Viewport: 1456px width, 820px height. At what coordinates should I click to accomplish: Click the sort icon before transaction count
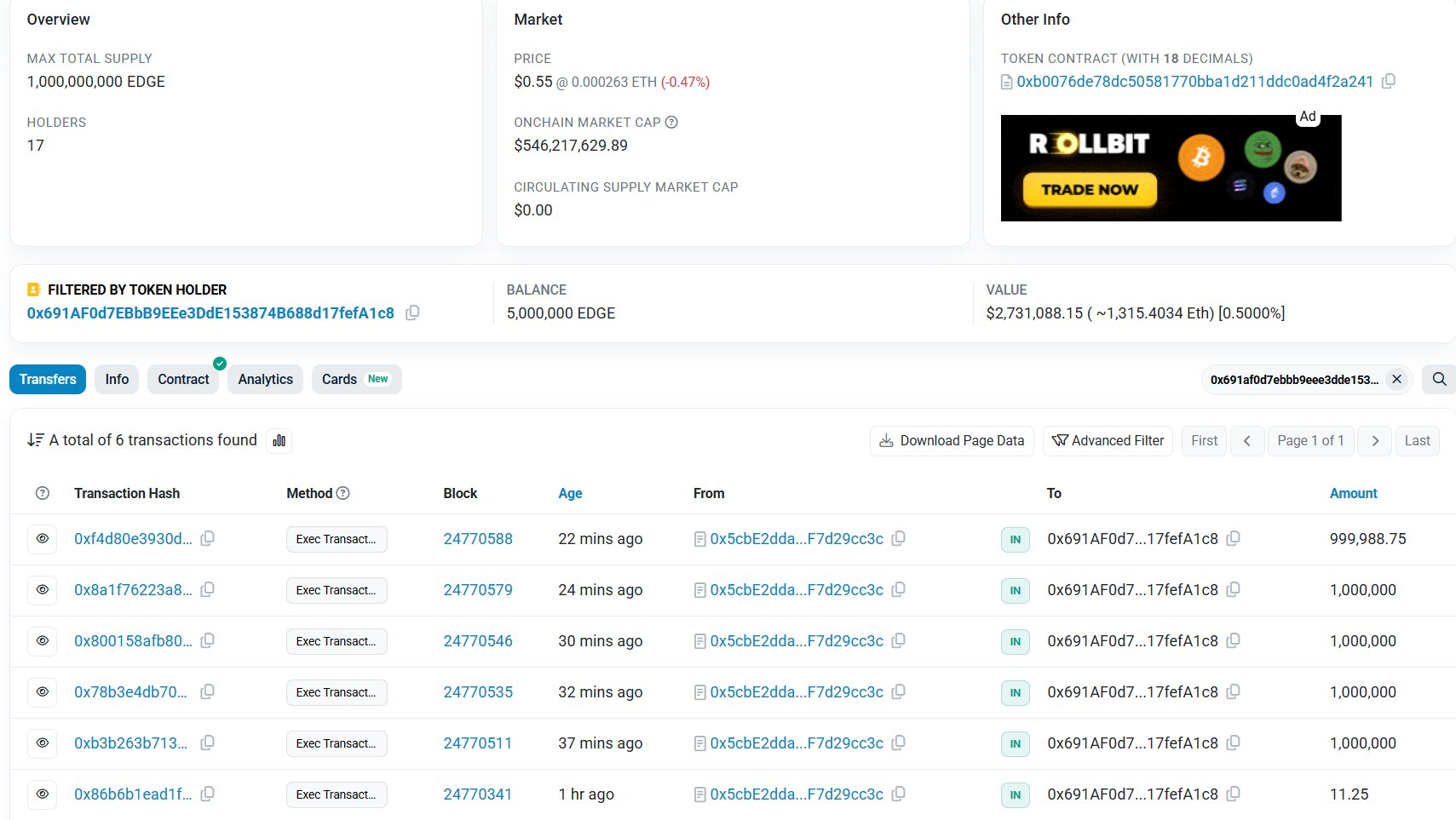tap(35, 439)
